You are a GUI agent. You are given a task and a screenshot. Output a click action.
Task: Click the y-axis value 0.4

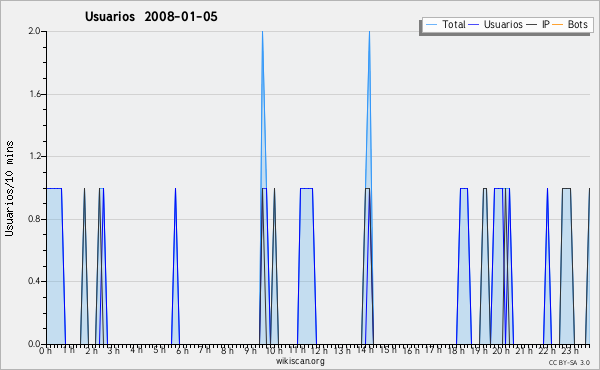coord(35,281)
